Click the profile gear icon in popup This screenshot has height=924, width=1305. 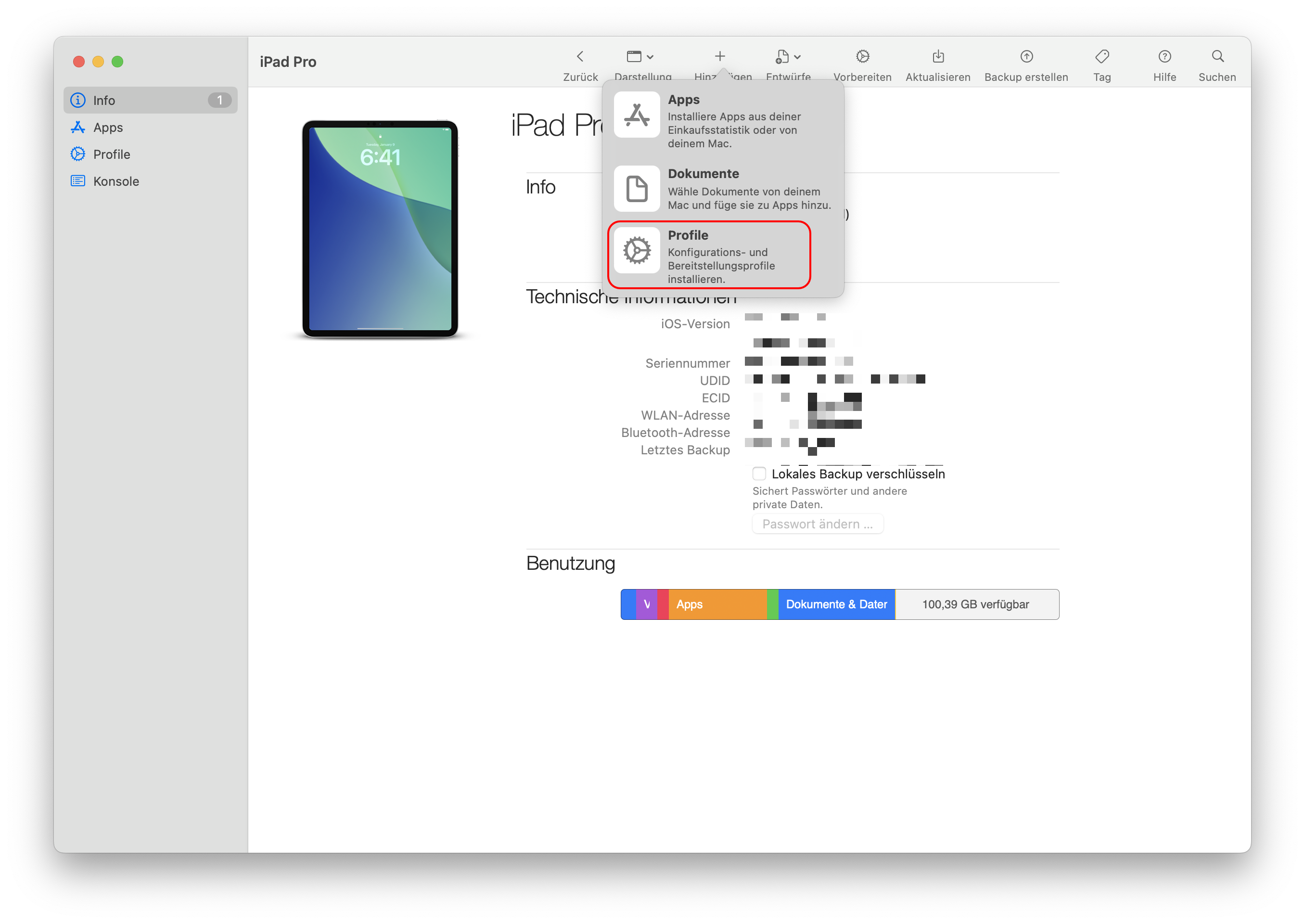click(637, 250)
